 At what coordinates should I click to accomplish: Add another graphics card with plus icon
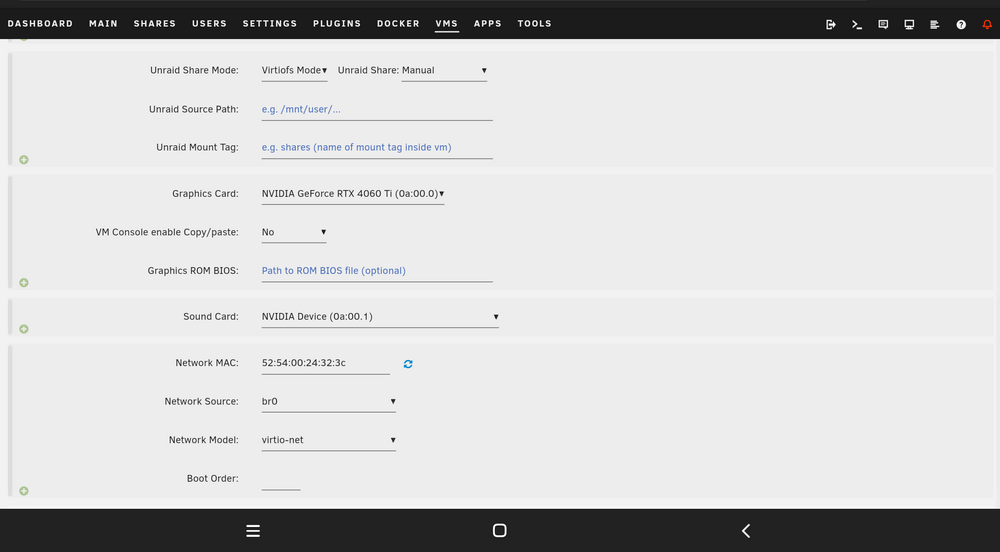(24, 282)
